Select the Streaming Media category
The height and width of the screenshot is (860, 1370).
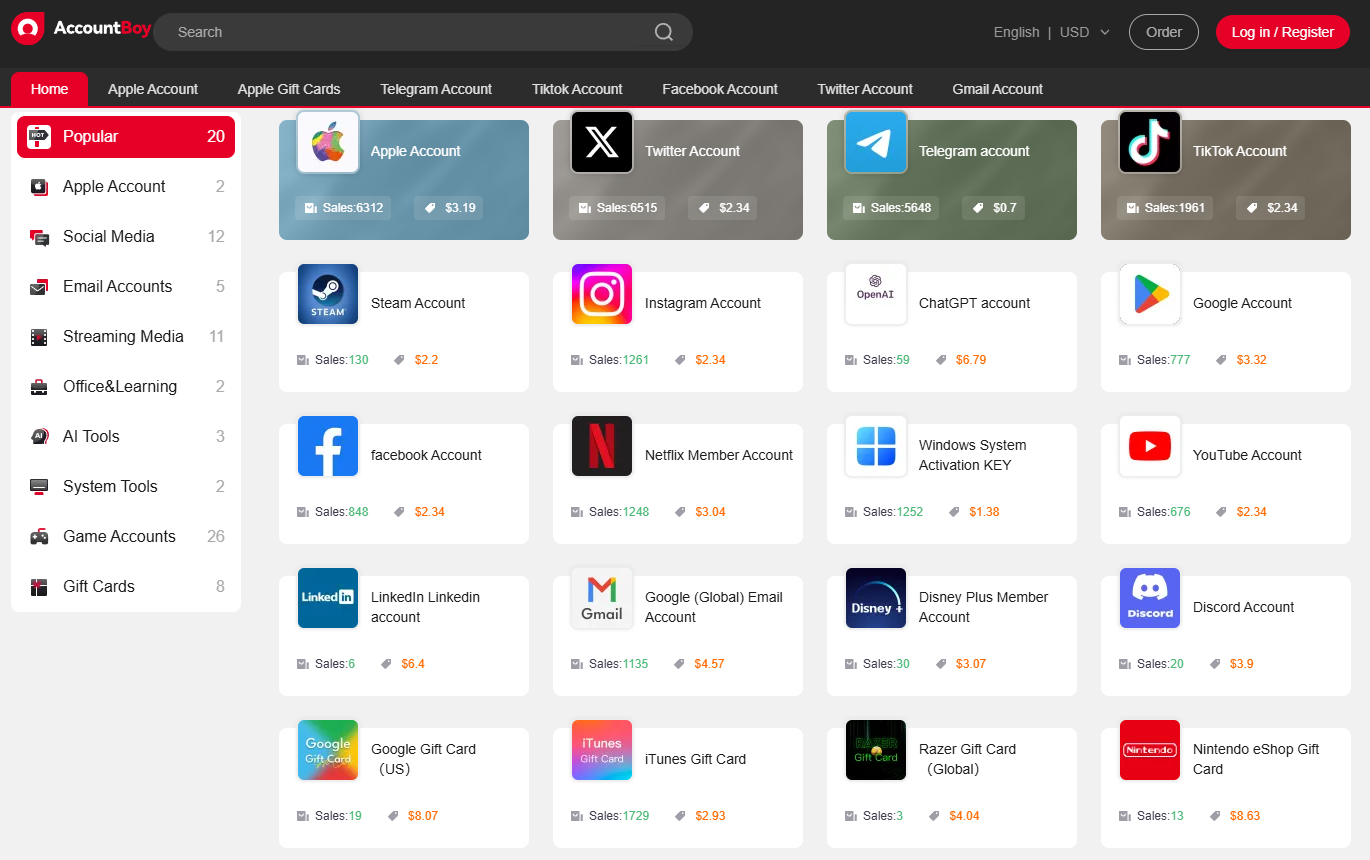[126, 337]
